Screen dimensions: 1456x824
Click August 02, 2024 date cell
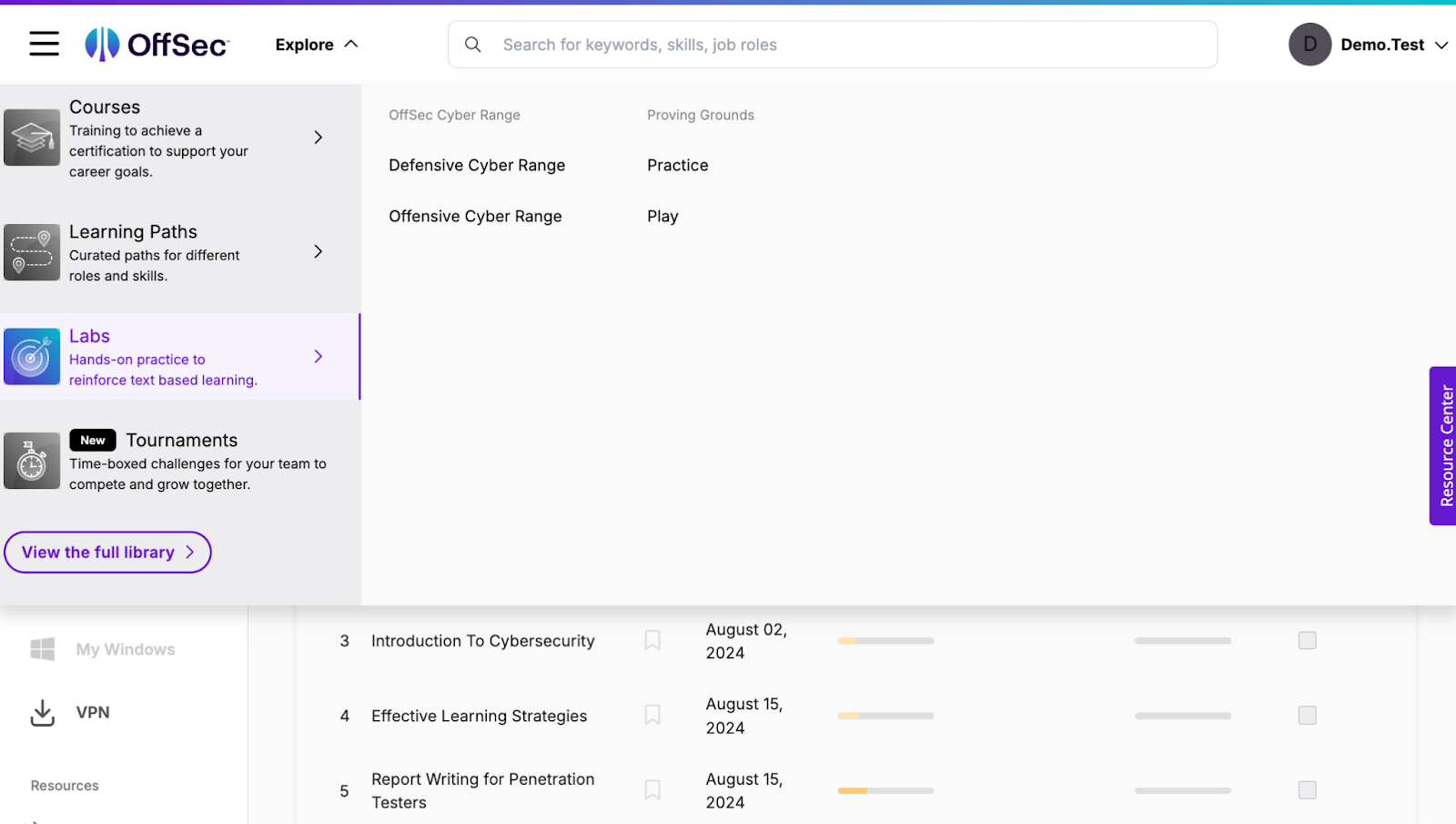(x=746, y=641)
